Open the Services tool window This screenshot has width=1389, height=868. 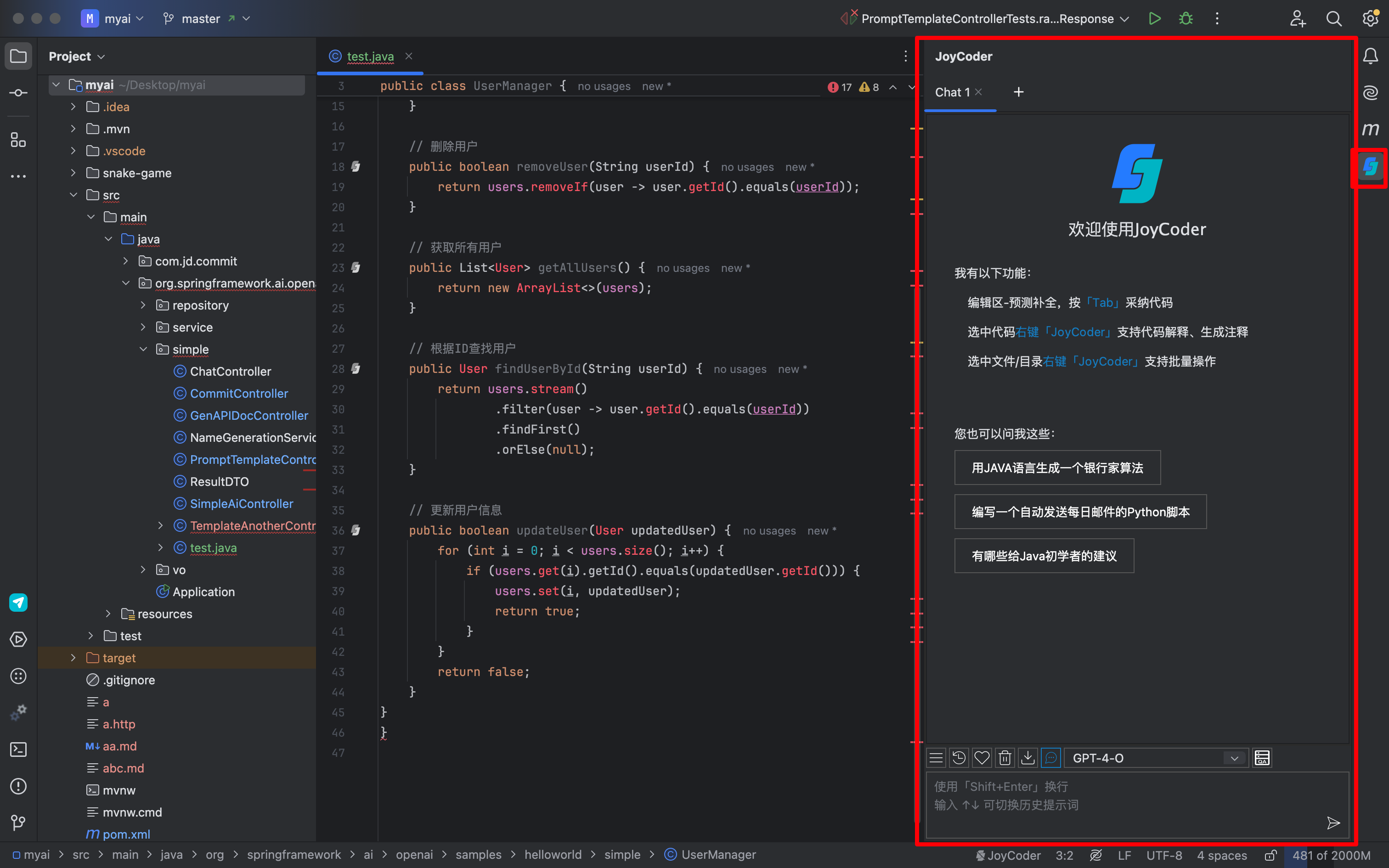tap(18, 639)
